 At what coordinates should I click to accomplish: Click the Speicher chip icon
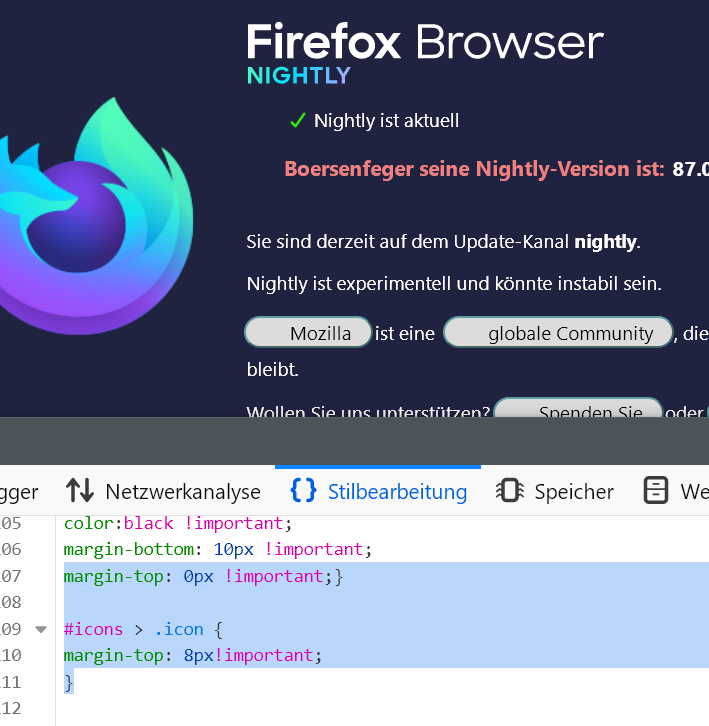coord(509,491)
